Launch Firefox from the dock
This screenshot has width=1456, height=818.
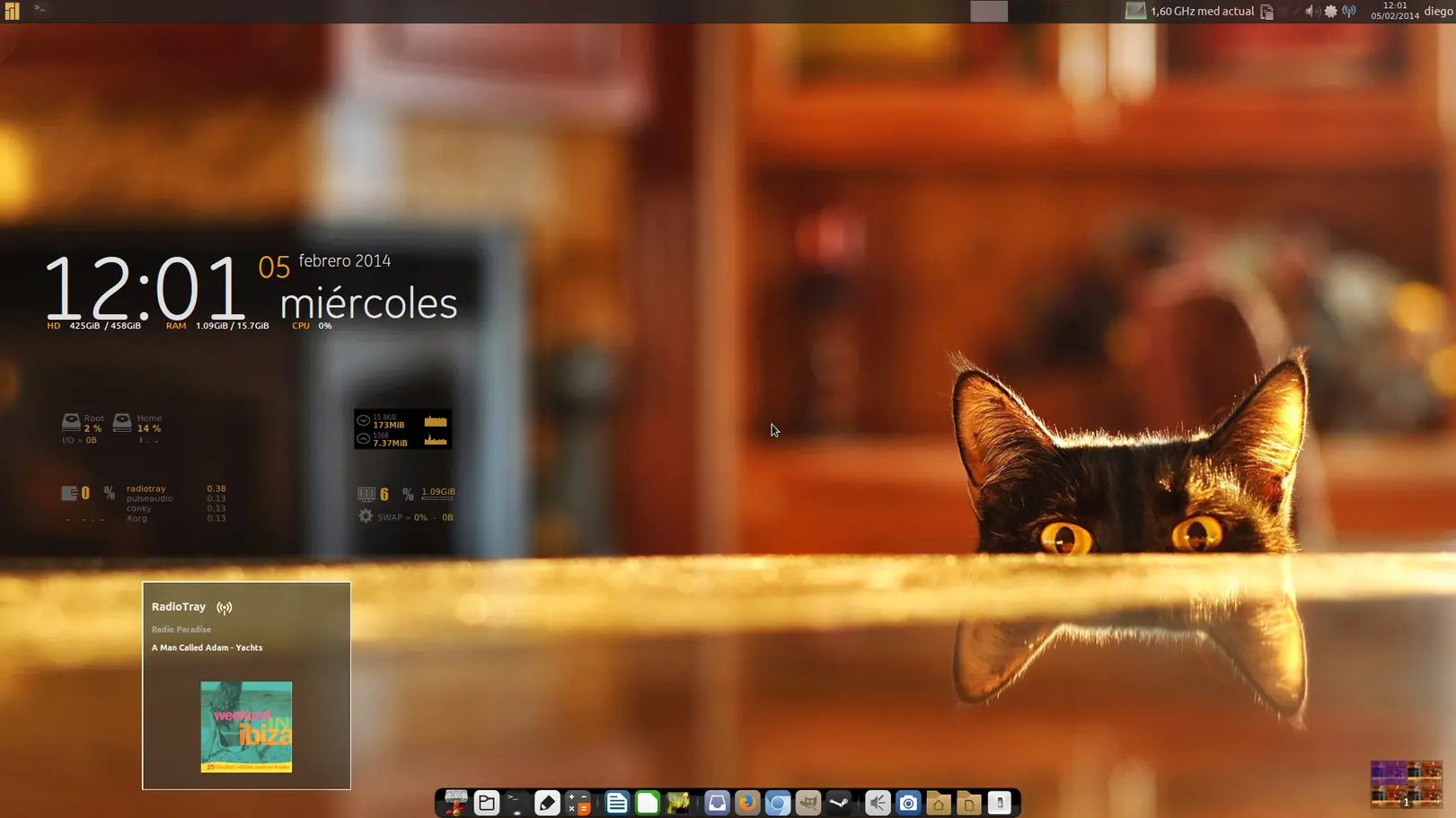click(747, 803)
